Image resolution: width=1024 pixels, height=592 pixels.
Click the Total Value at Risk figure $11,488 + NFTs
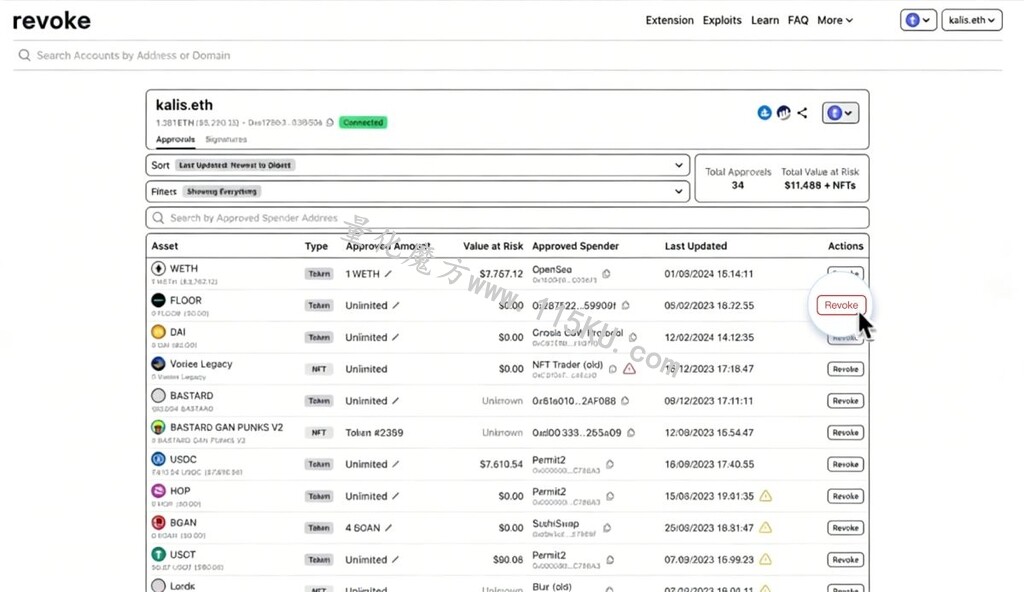tap(820, 186)
